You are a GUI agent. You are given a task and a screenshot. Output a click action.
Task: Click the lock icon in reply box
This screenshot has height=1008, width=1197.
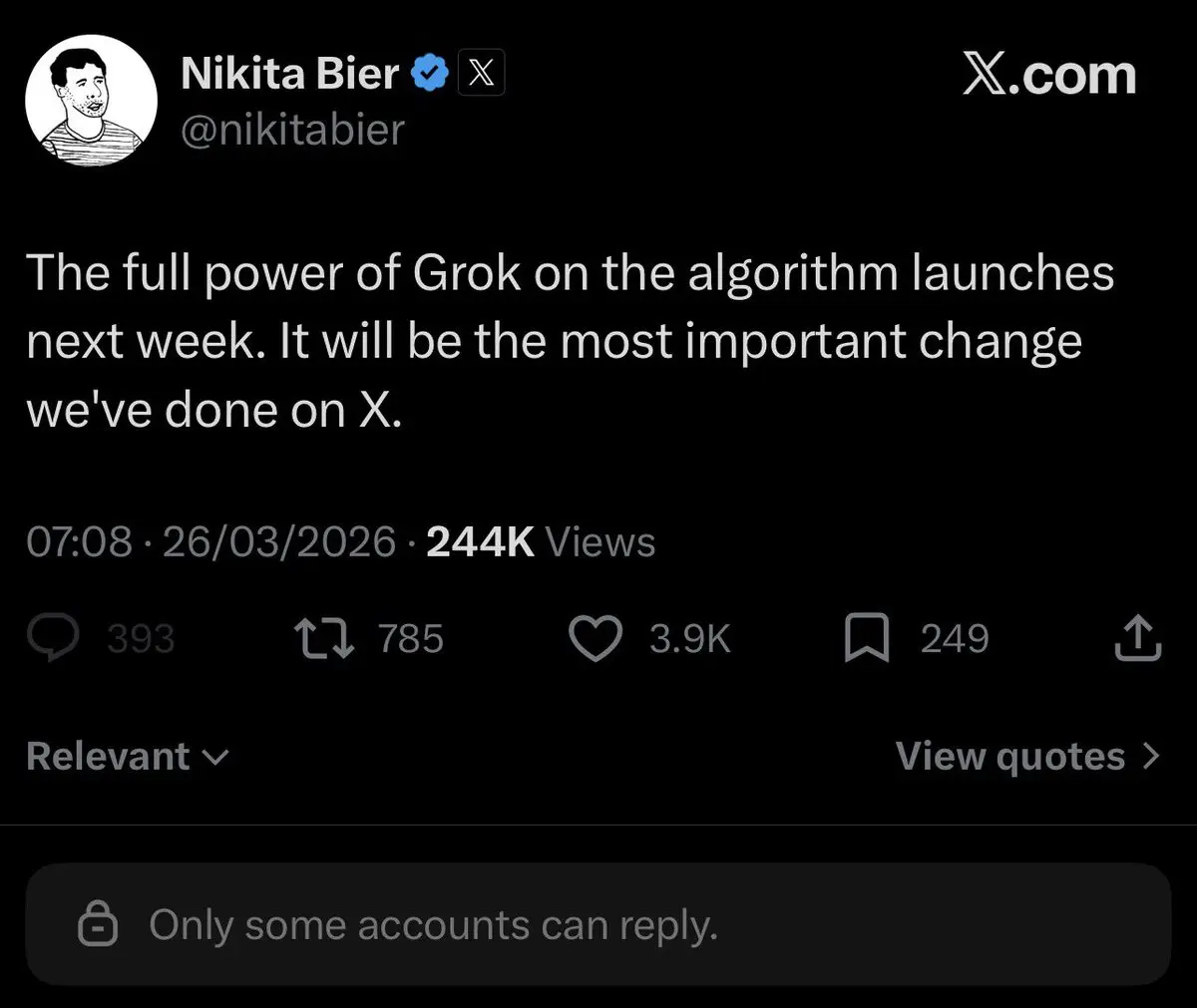[98, 925]
